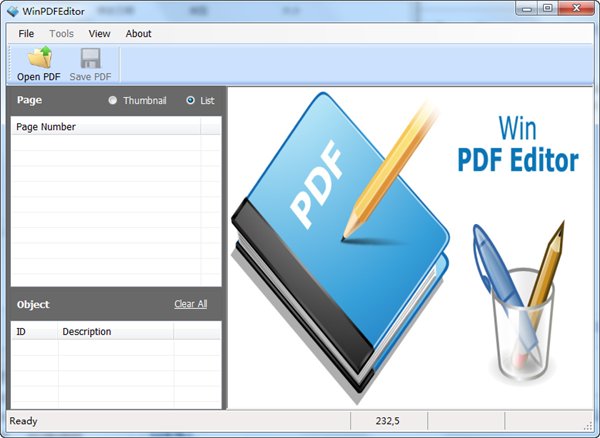The image size is (600, 438).
Task: Click the Description column header
Action: 116,331
